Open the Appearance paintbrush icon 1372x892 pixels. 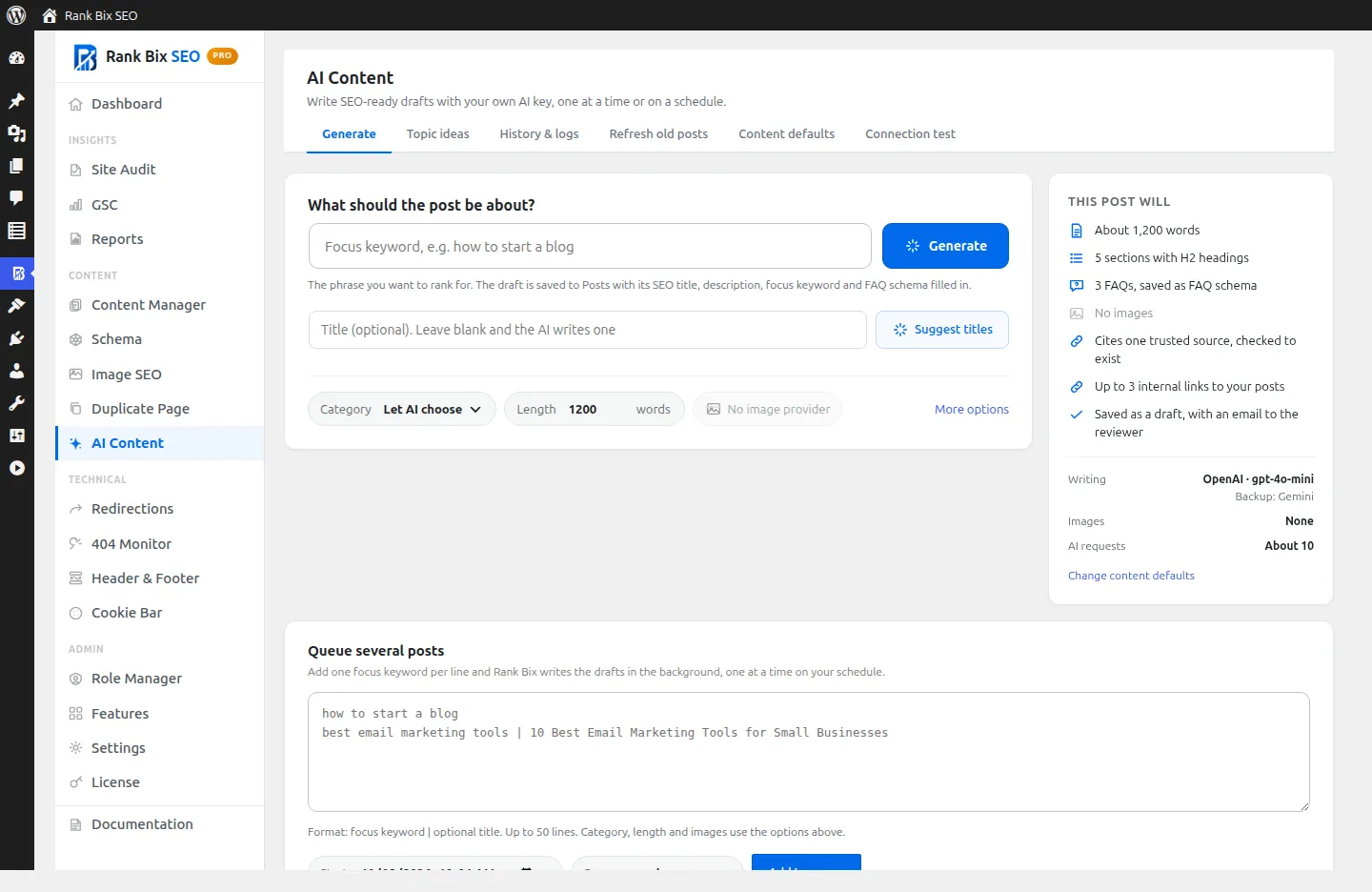point(16,306)
